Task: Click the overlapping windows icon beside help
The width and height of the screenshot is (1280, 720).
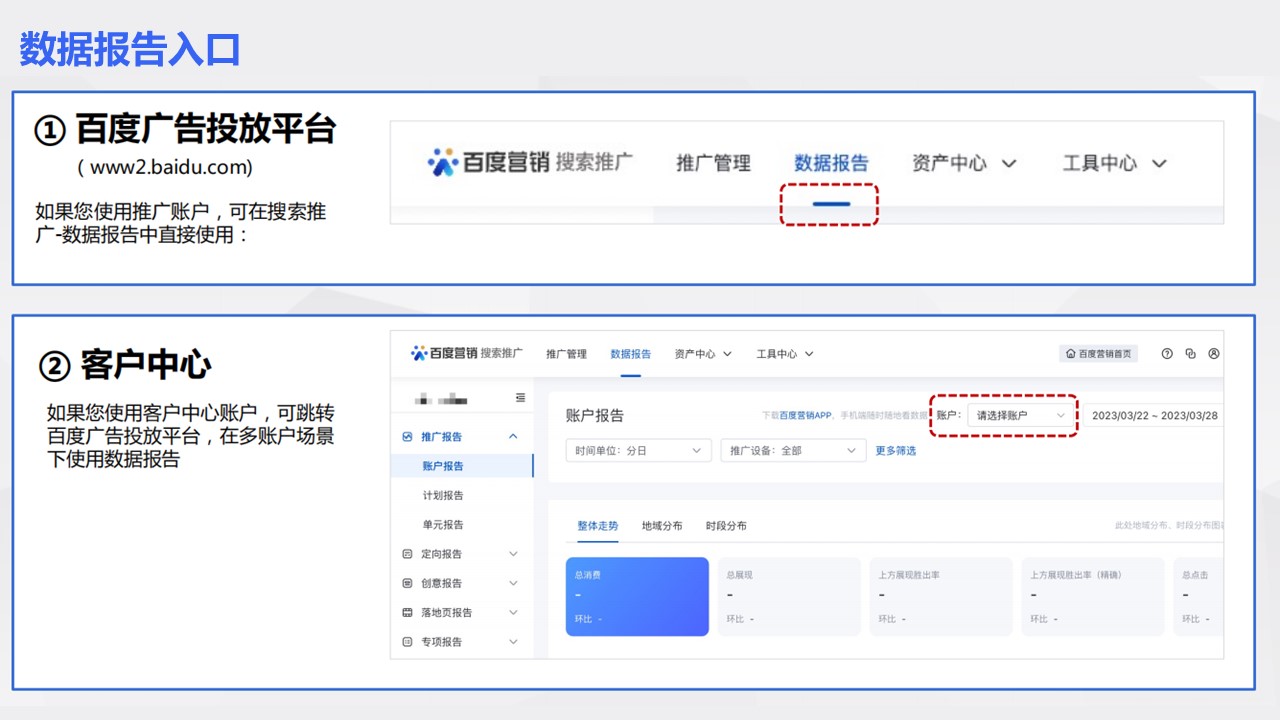Action: [1190, 354]
